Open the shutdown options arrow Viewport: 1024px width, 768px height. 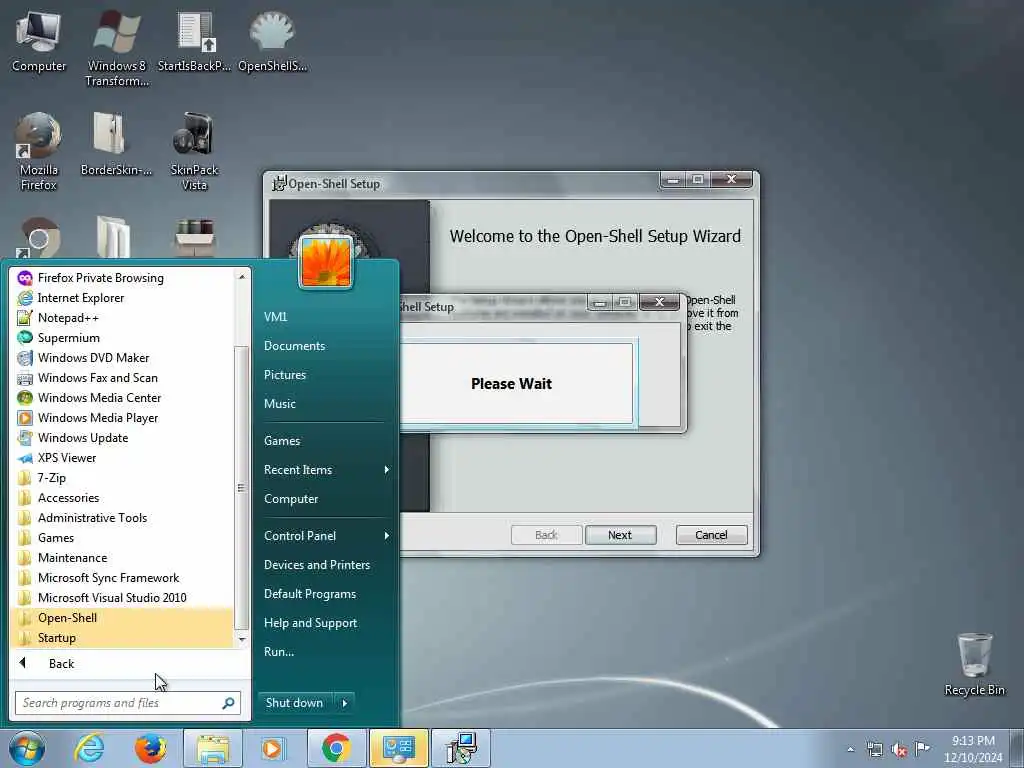click(x=345, y=703)
